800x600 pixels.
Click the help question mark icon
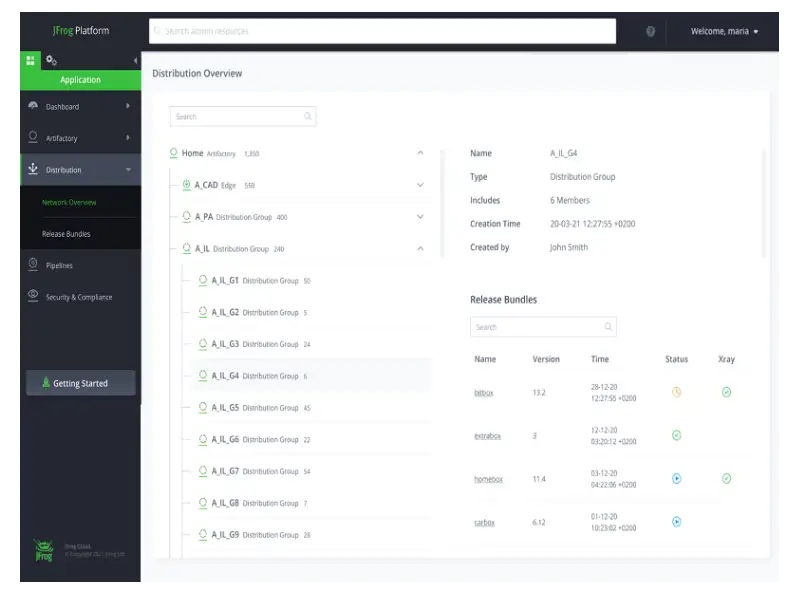point(650,32)
